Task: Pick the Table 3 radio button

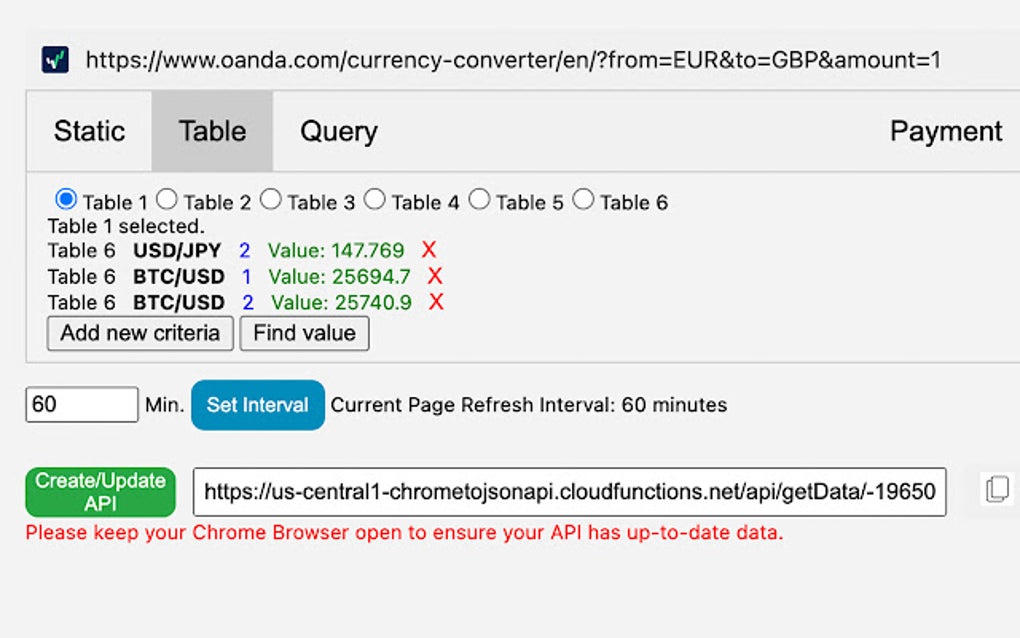Action: pyautogui.click(x=271, y=200)
